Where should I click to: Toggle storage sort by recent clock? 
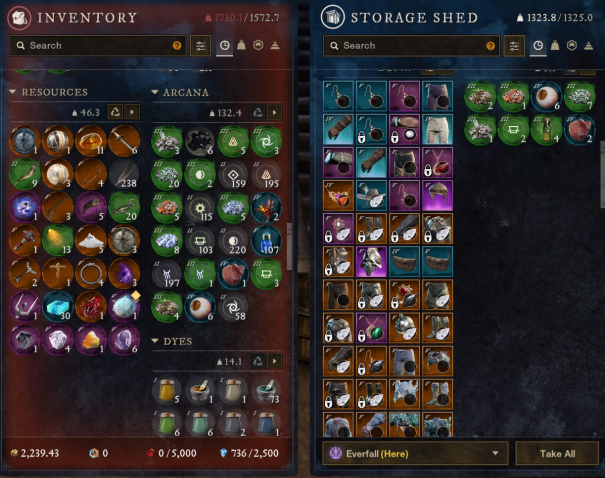[x=538, y=46]
